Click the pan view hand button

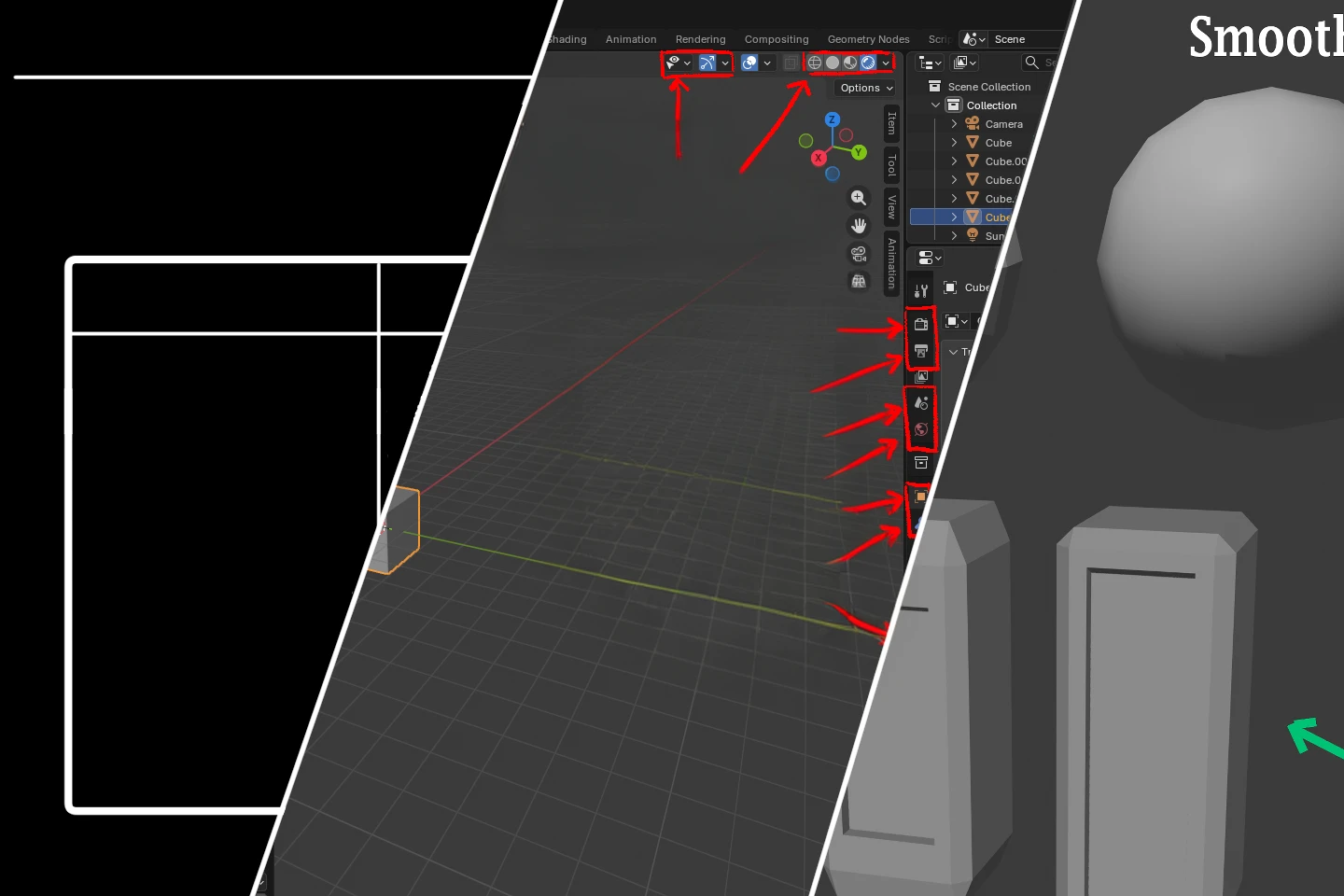(x=859, y=226)
